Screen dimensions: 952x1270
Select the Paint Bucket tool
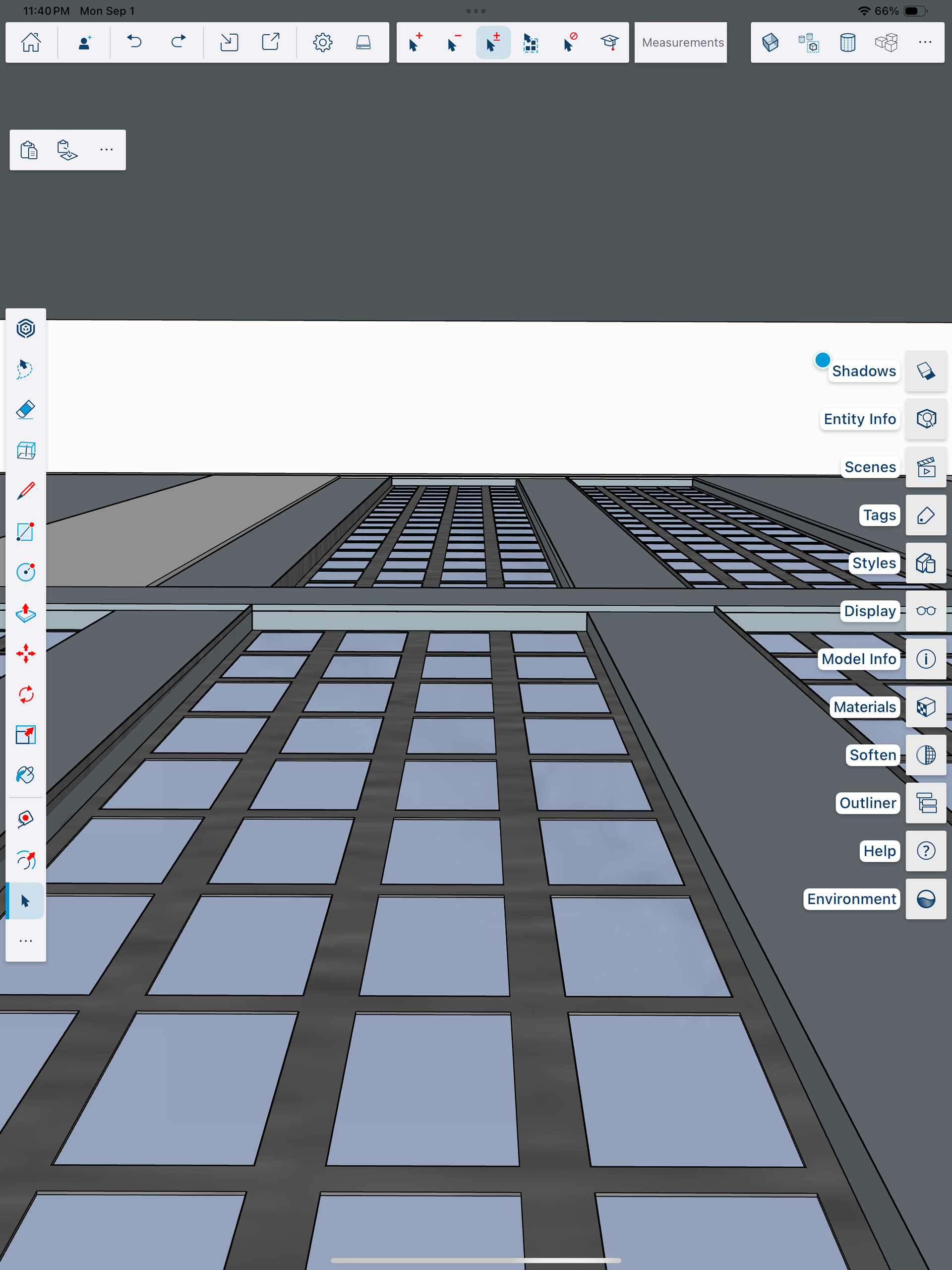pos(25,775)
